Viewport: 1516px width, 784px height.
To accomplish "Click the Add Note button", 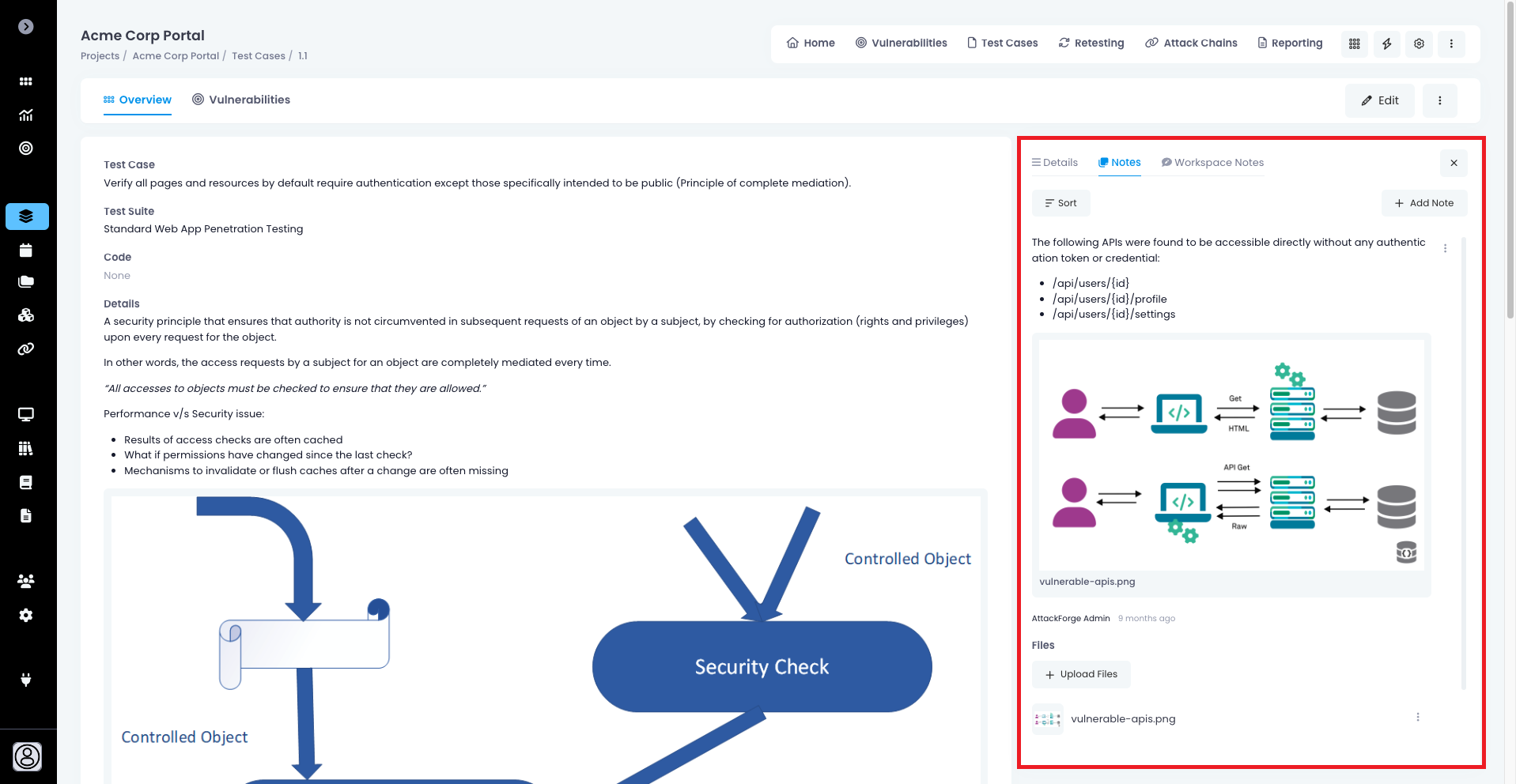I will point(1423,203).
